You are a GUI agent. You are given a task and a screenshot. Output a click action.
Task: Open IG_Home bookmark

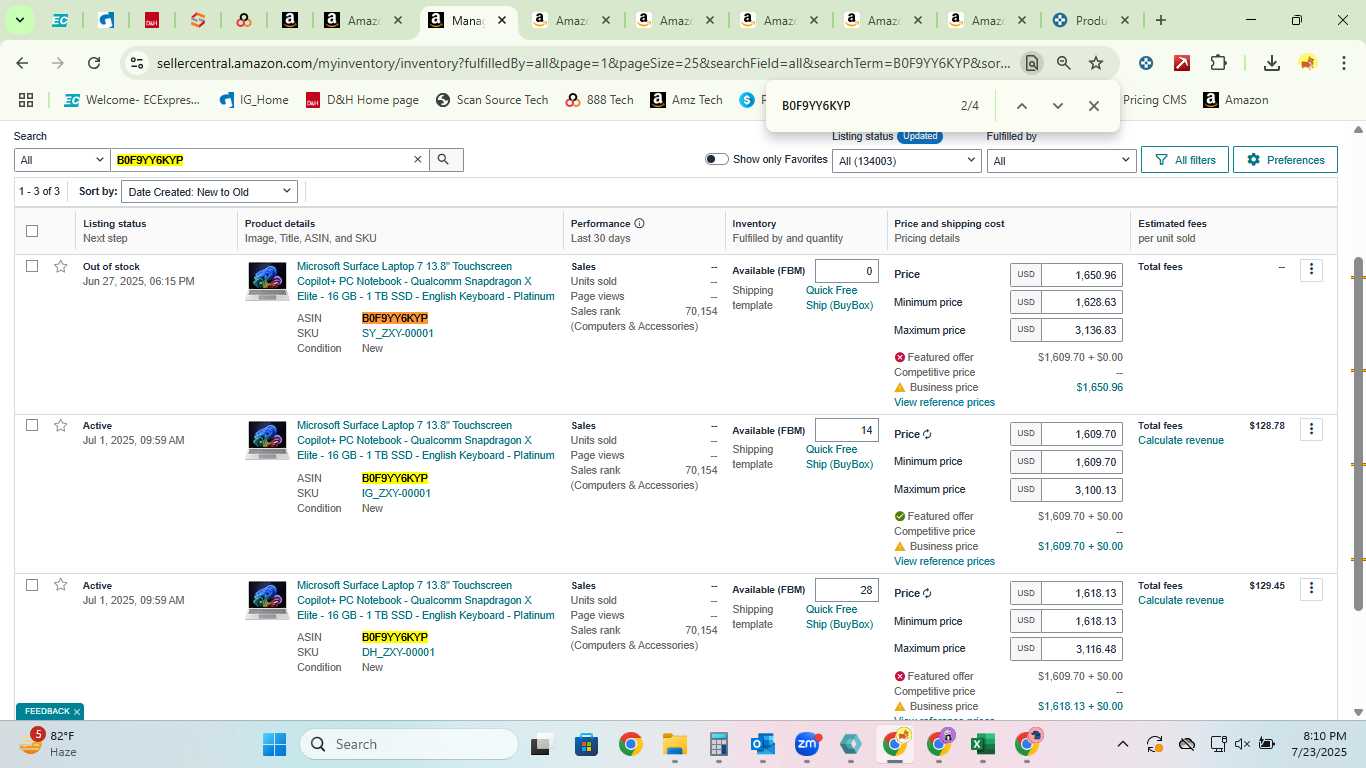253,100
